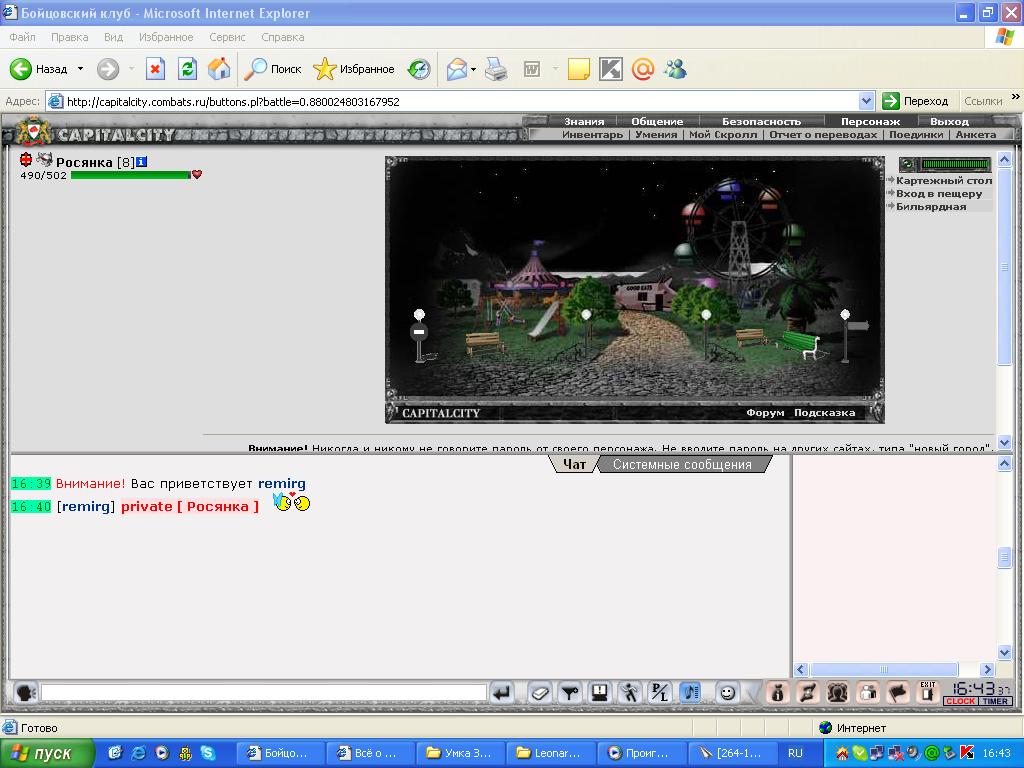The width and height of the screenshot is (1024, 768).
Task: Click the scroll icon in bottom bar
Action: (807, 692)
